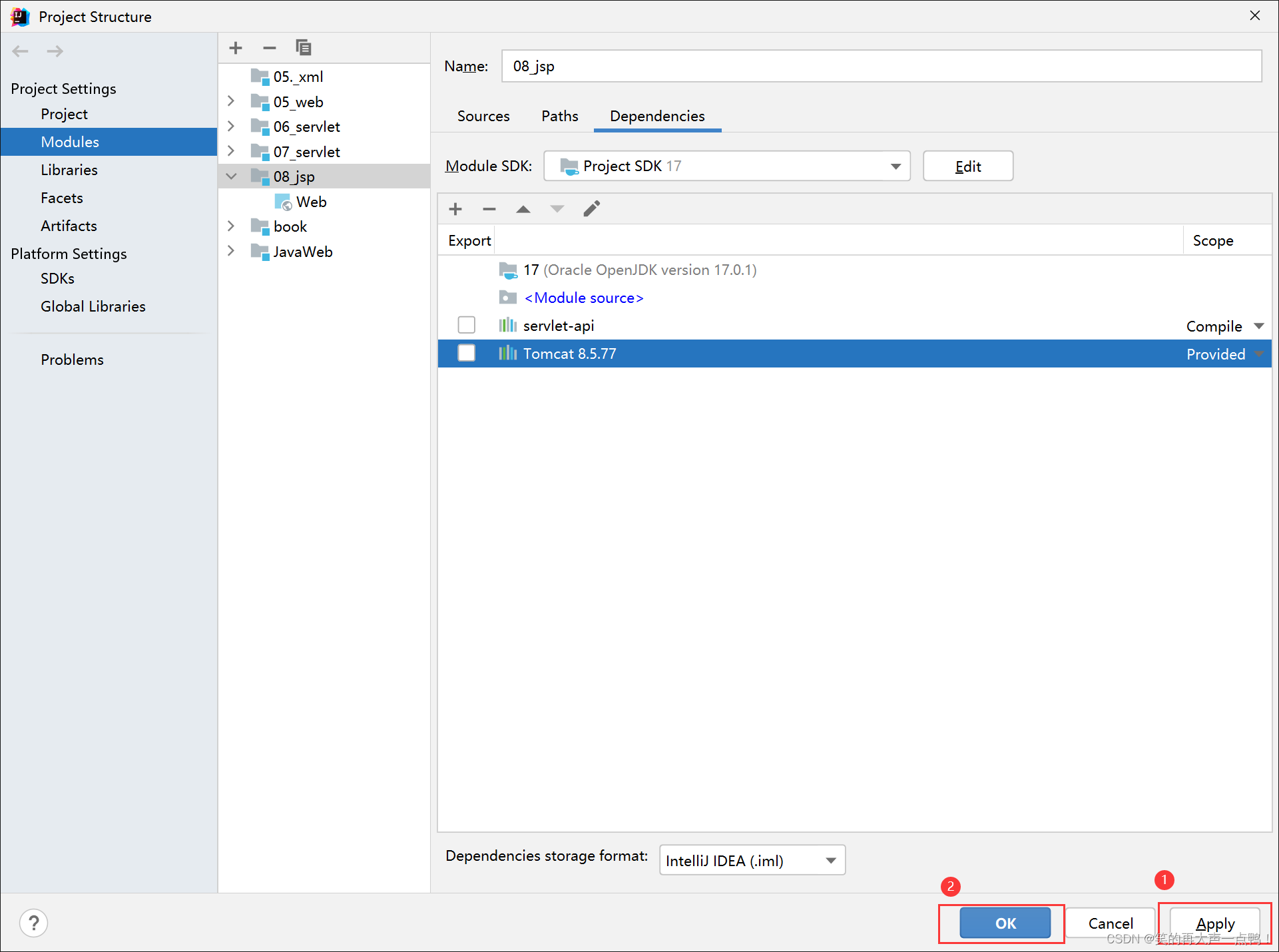The width and height of the screenshot is (1279, 952).
Task: Click the copy module icon
Action: point(304,48)
